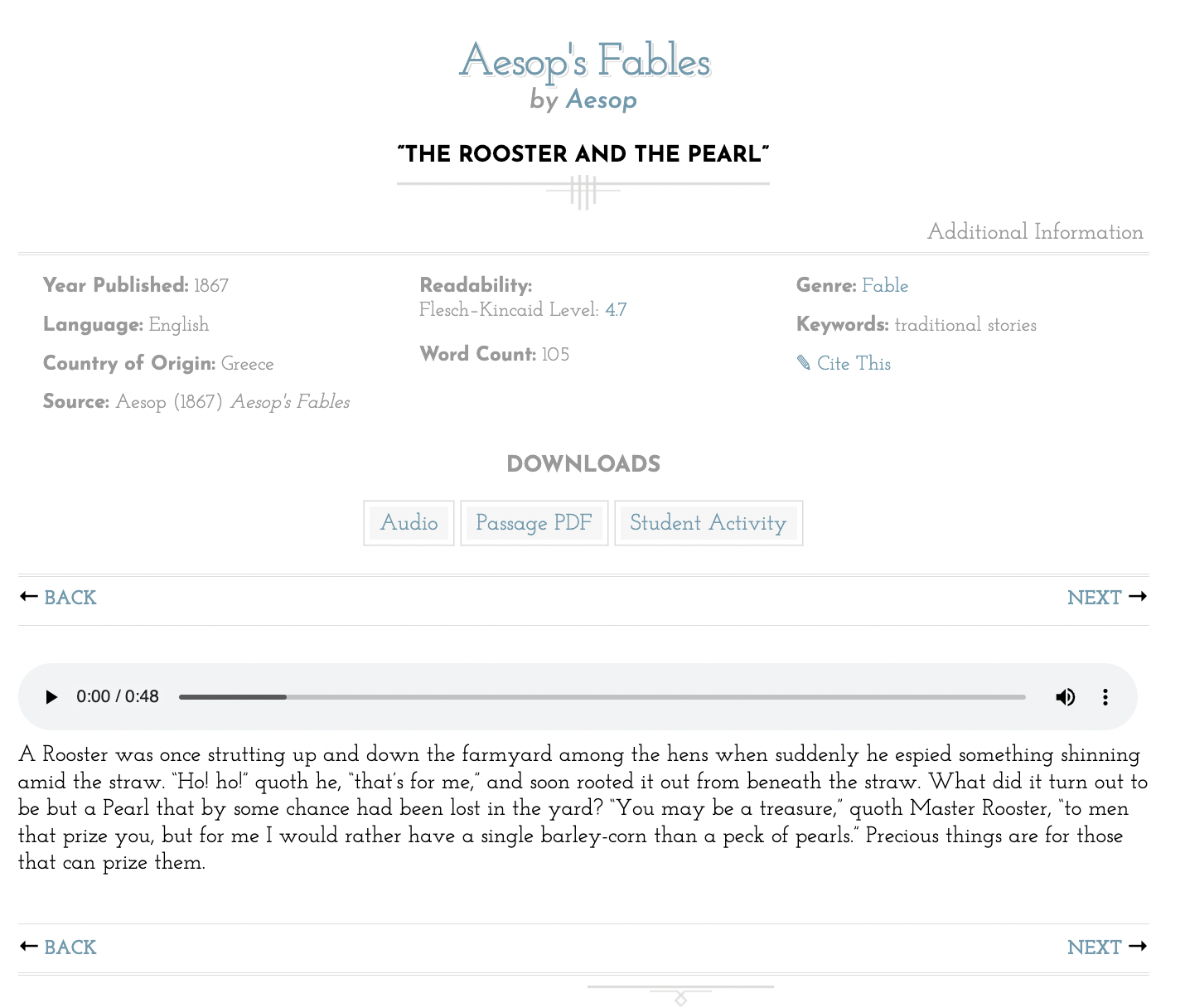Open the Fable genre link
This screenshot has width=1185, height=1008.
pyautogui.click(x=885, y=286)
